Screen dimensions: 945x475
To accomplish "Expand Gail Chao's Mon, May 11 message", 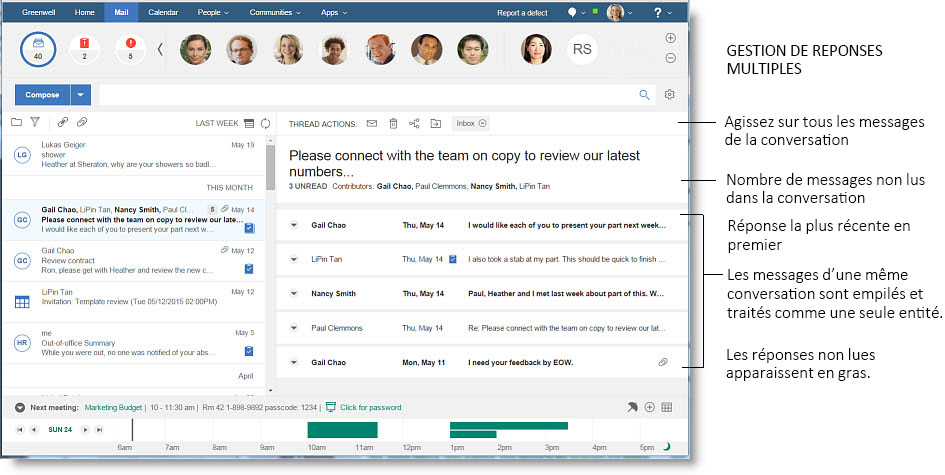I will (x=294, y=363).
